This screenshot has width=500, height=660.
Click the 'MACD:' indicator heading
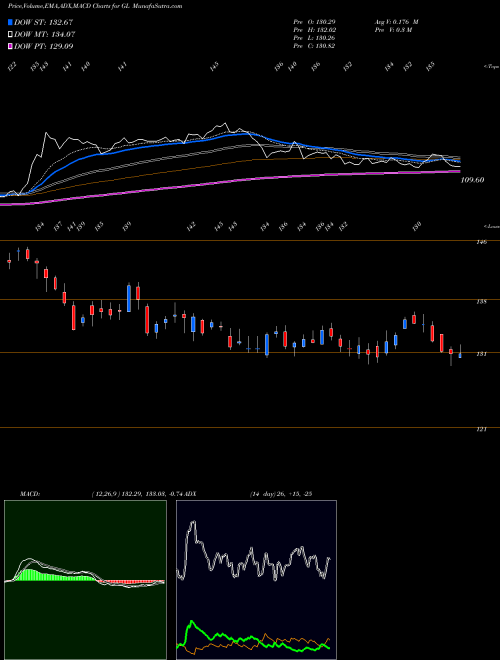click(29, 494)
